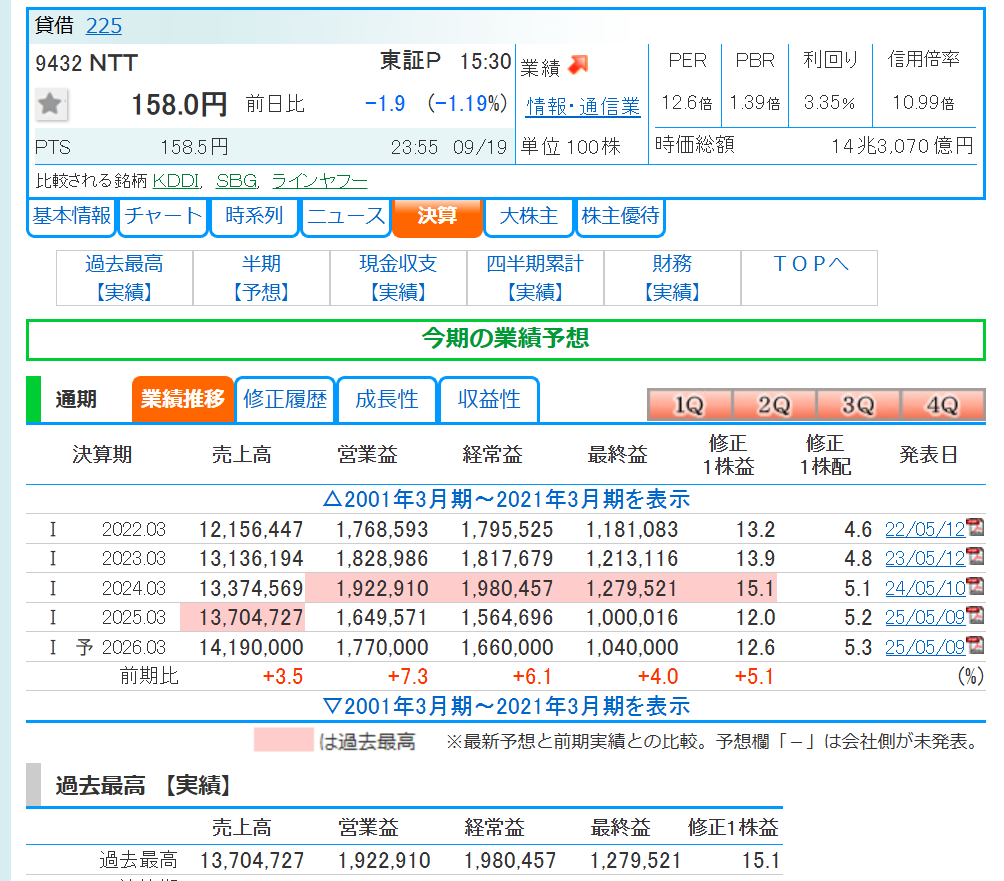The width and height of the screenshot is (1004, 881).
Task: Click the KDDI comparison stock link
Action: [177, 181]
